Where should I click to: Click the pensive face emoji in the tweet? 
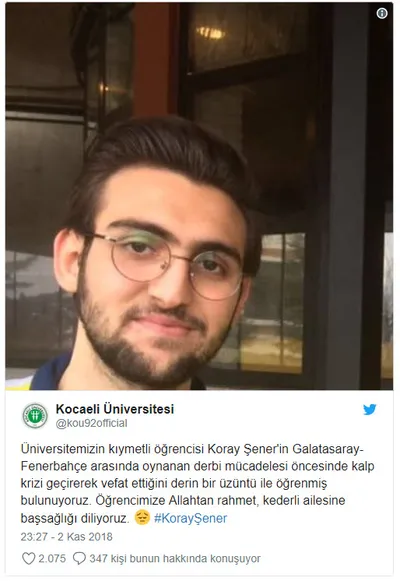142,517
